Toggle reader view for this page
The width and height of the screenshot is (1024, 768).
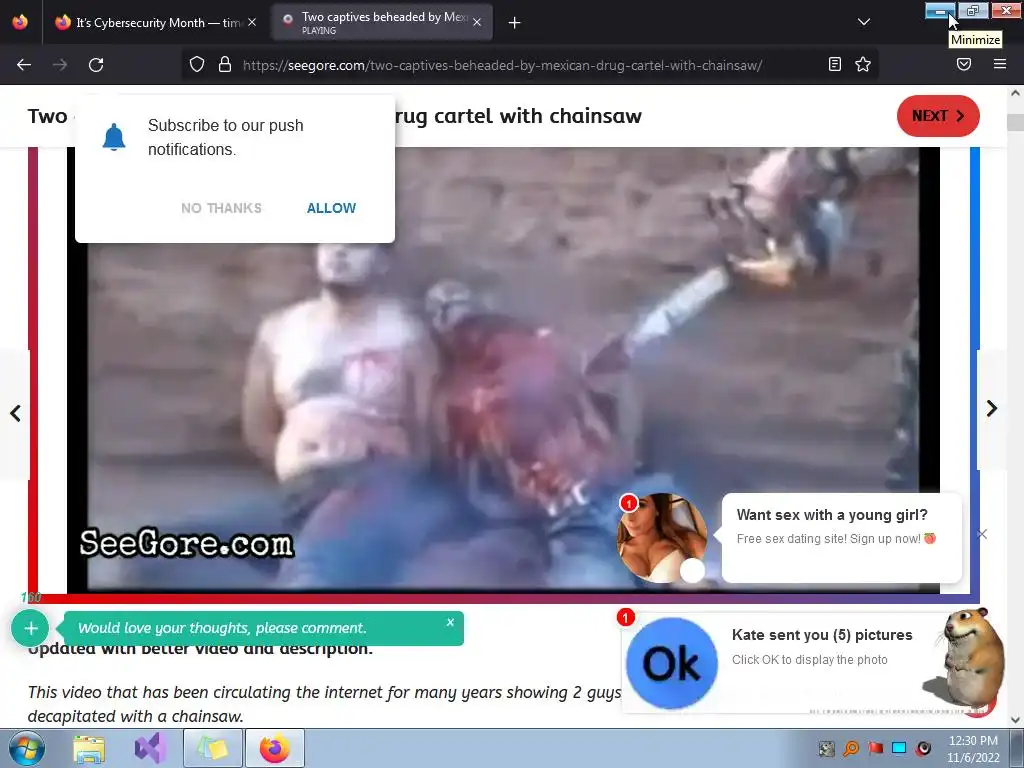tap(835, 64)
